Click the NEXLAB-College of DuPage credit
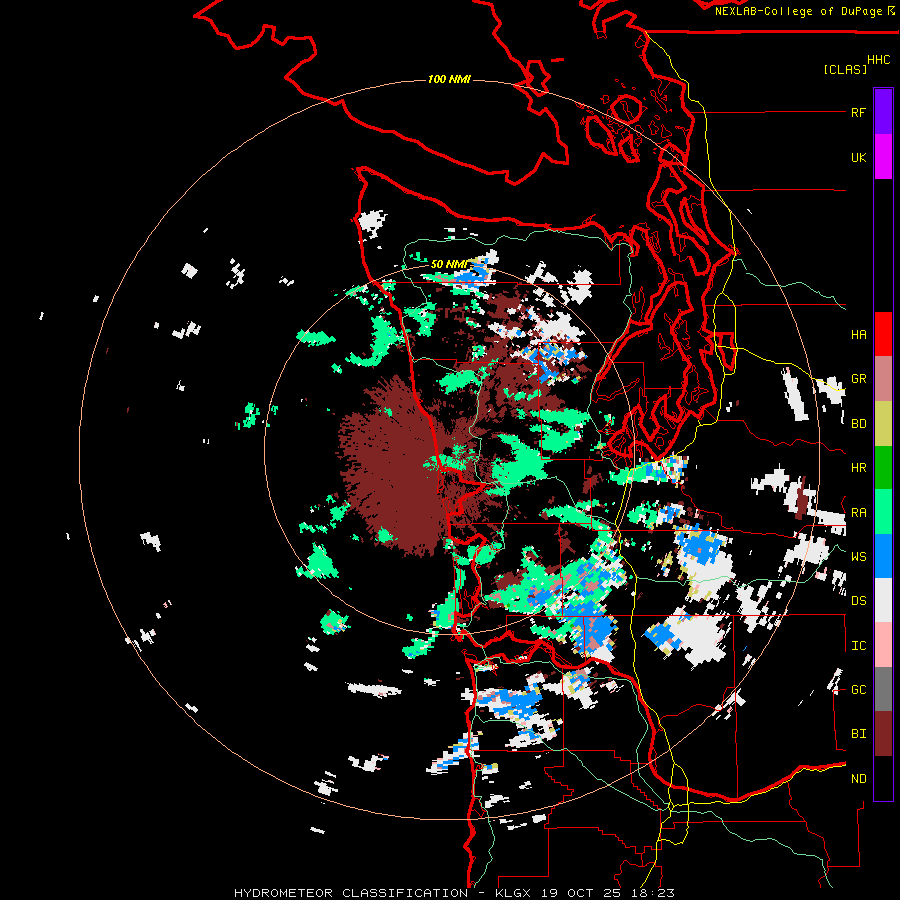The width and height of the screenshot is (900, 900). [x=798, y=11]
